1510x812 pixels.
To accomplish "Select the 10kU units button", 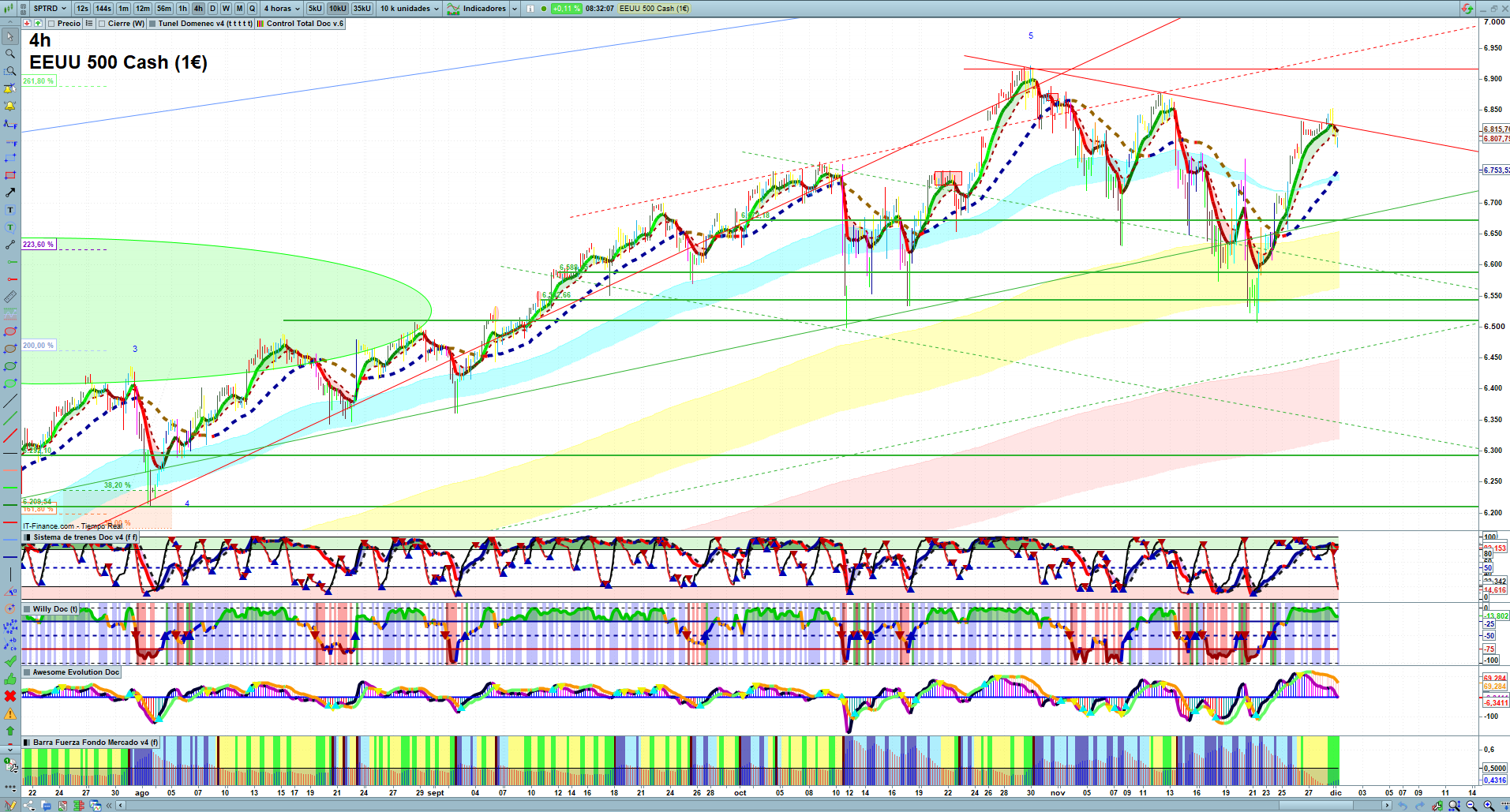I will [338, 9].
